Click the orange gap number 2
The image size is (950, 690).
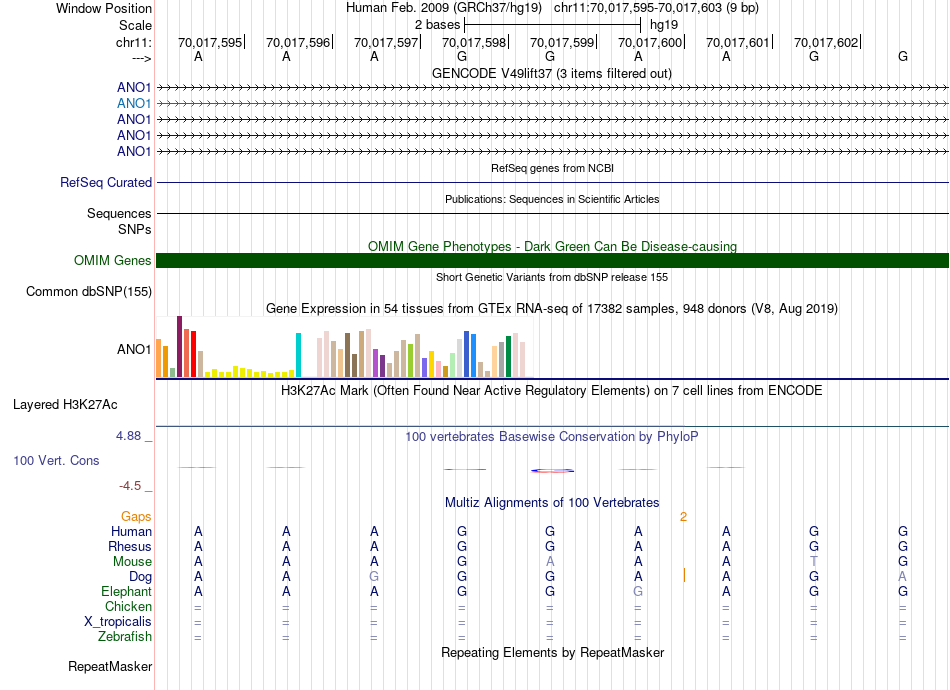click(x=683, y=517)
